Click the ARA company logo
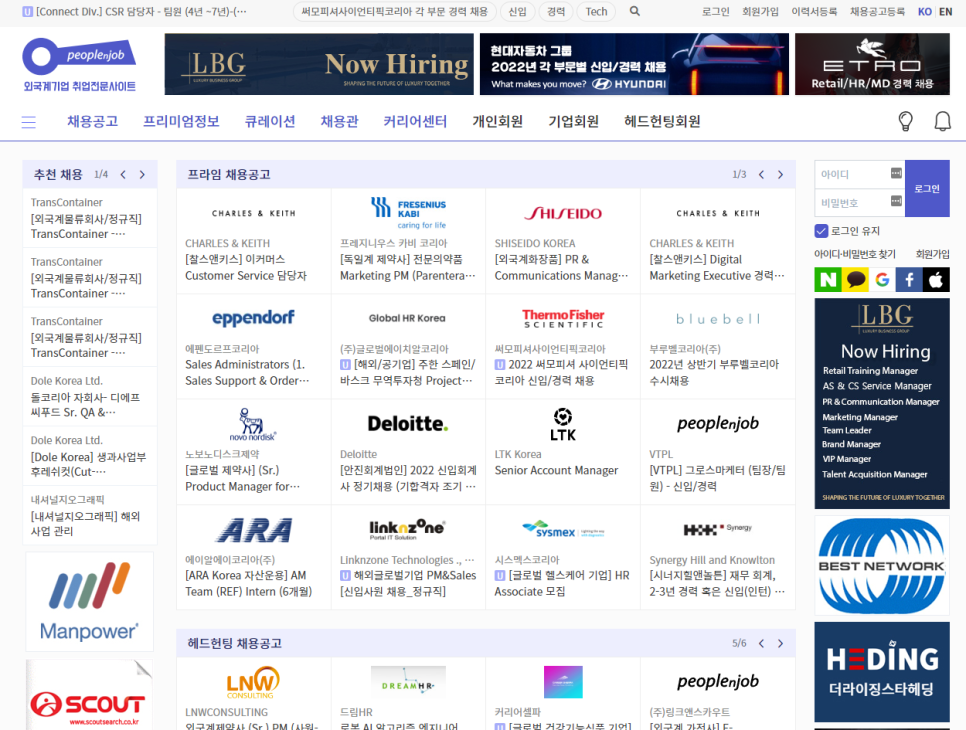This screenshot has width=966, height=730. pyautogui.click(x=253, y=530)
